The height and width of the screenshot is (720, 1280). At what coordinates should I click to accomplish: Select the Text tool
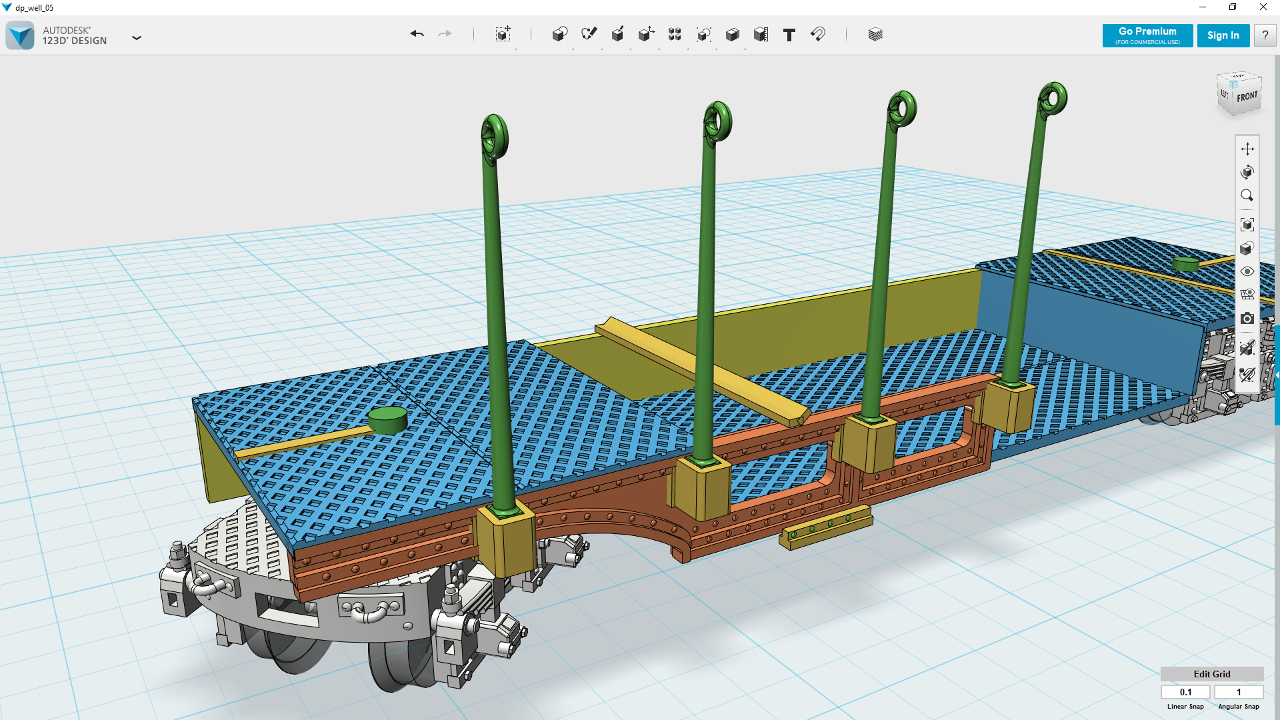(789, 34)
